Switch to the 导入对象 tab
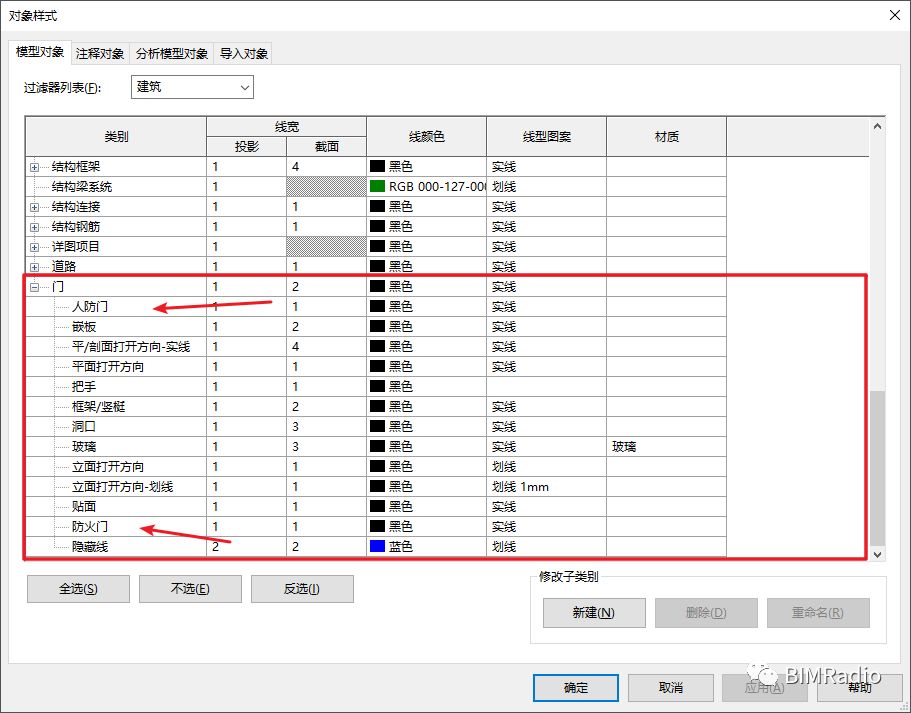 click(243, 53)
